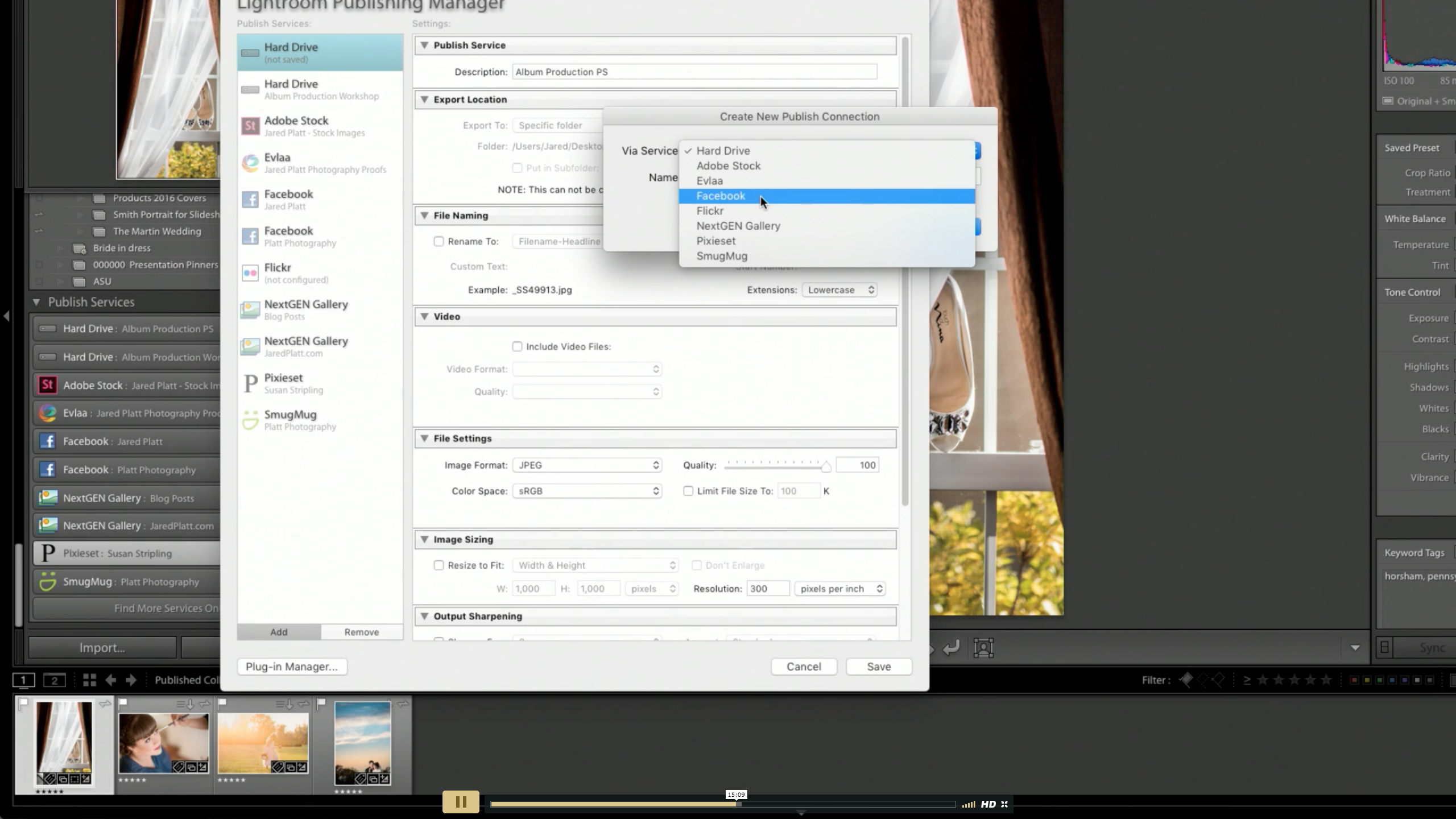Choose SmugMug in Via Service menu

pyautogui.click(x=826, y=256)
